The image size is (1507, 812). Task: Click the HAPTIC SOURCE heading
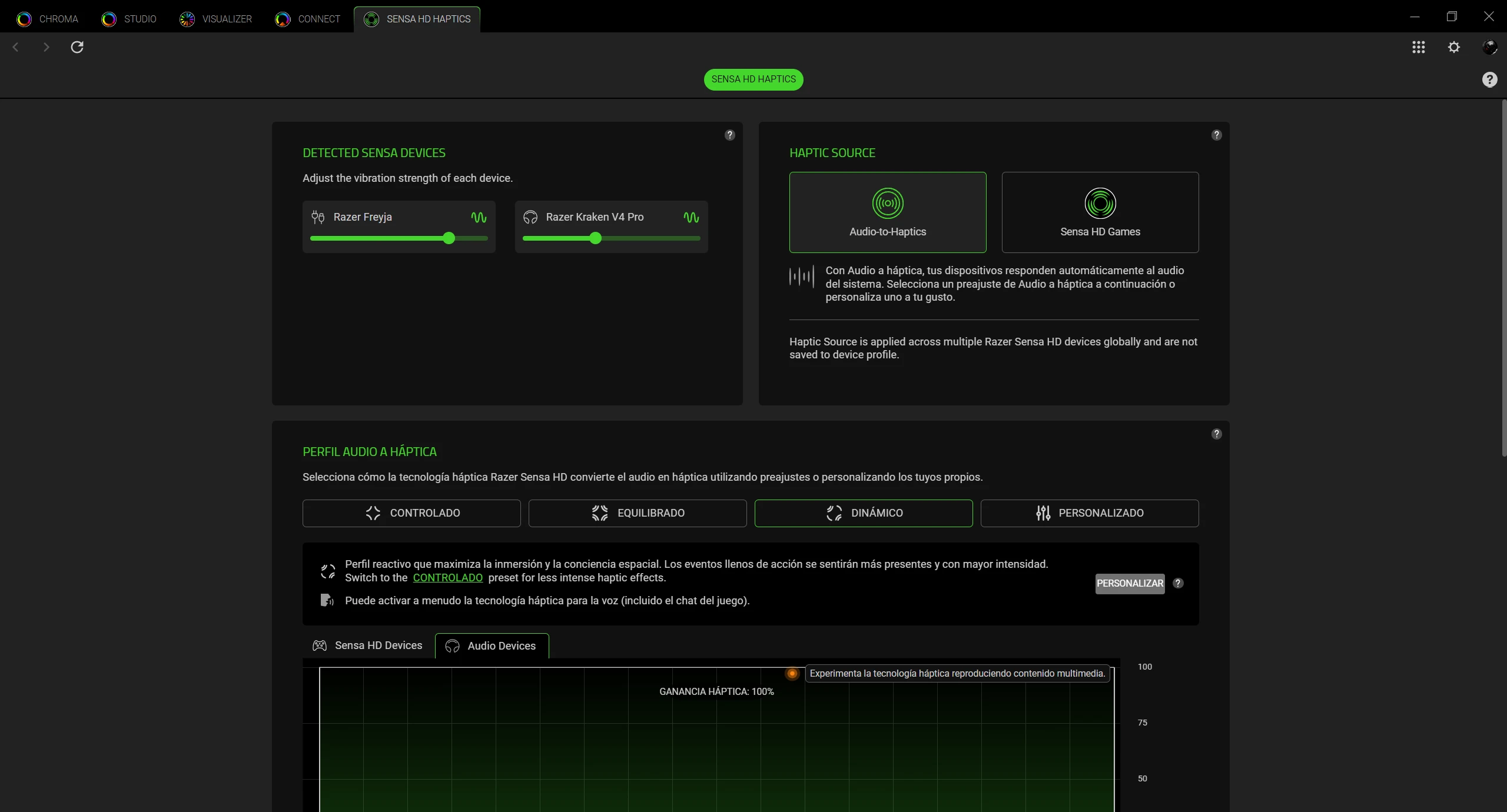pyautogui.click(x=832, y=153)
